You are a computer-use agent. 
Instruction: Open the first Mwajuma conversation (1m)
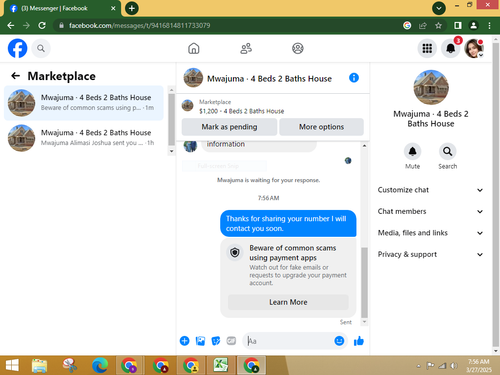point(84,103)
